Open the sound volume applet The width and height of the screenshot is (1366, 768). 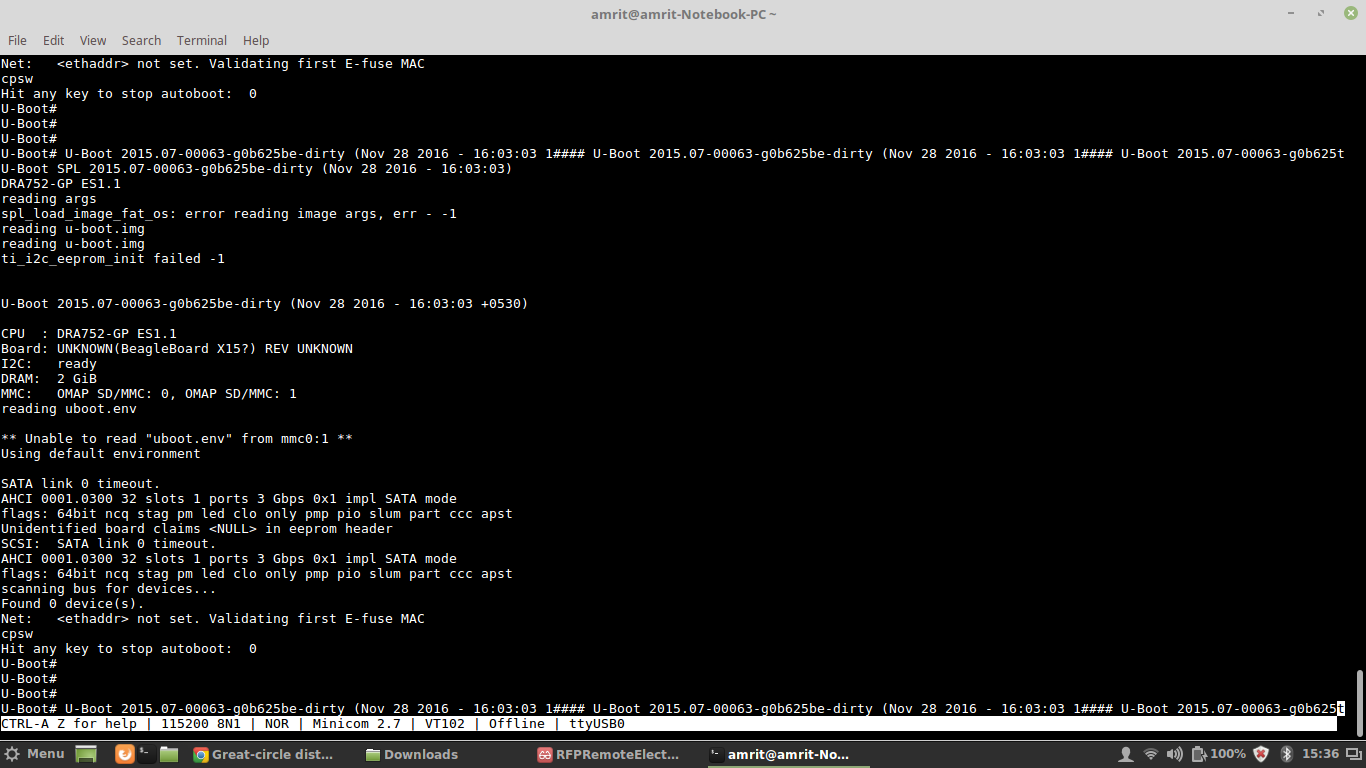1175,754
